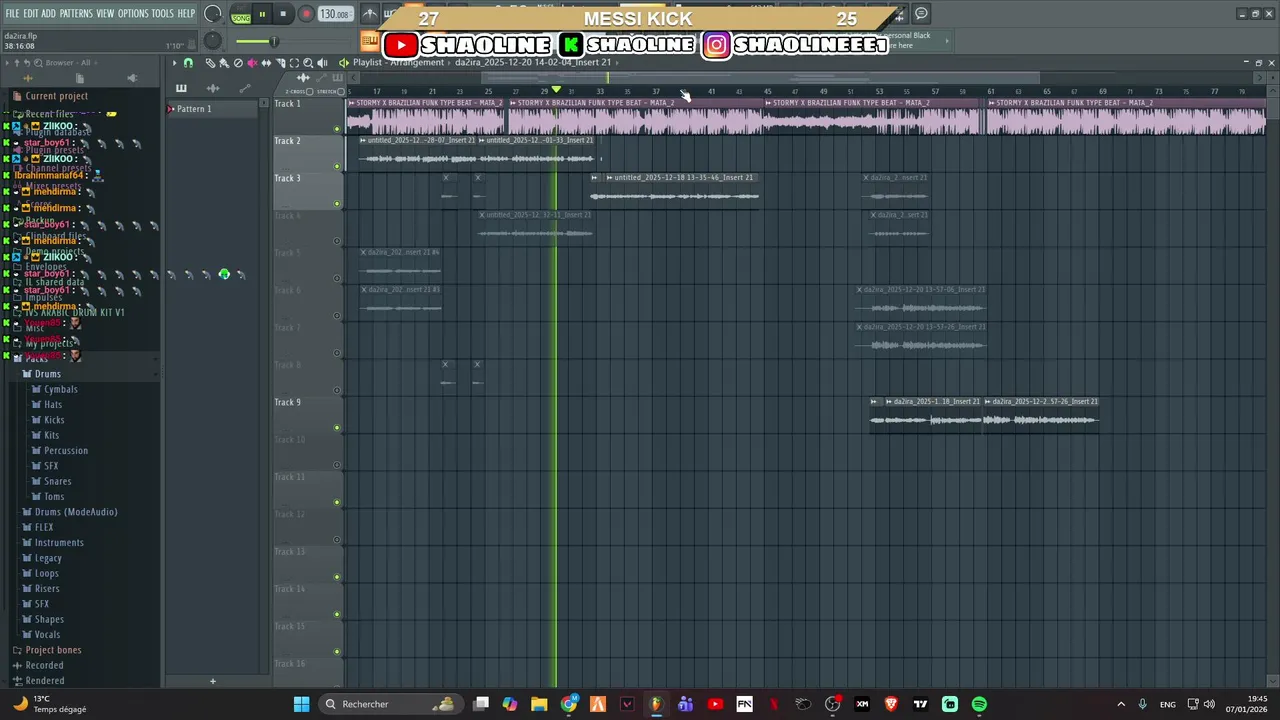The width and height of the screenshot is (1280, 720).
Task: Mute Track 1 with its green LED
Action: click(x=337, y=129)
